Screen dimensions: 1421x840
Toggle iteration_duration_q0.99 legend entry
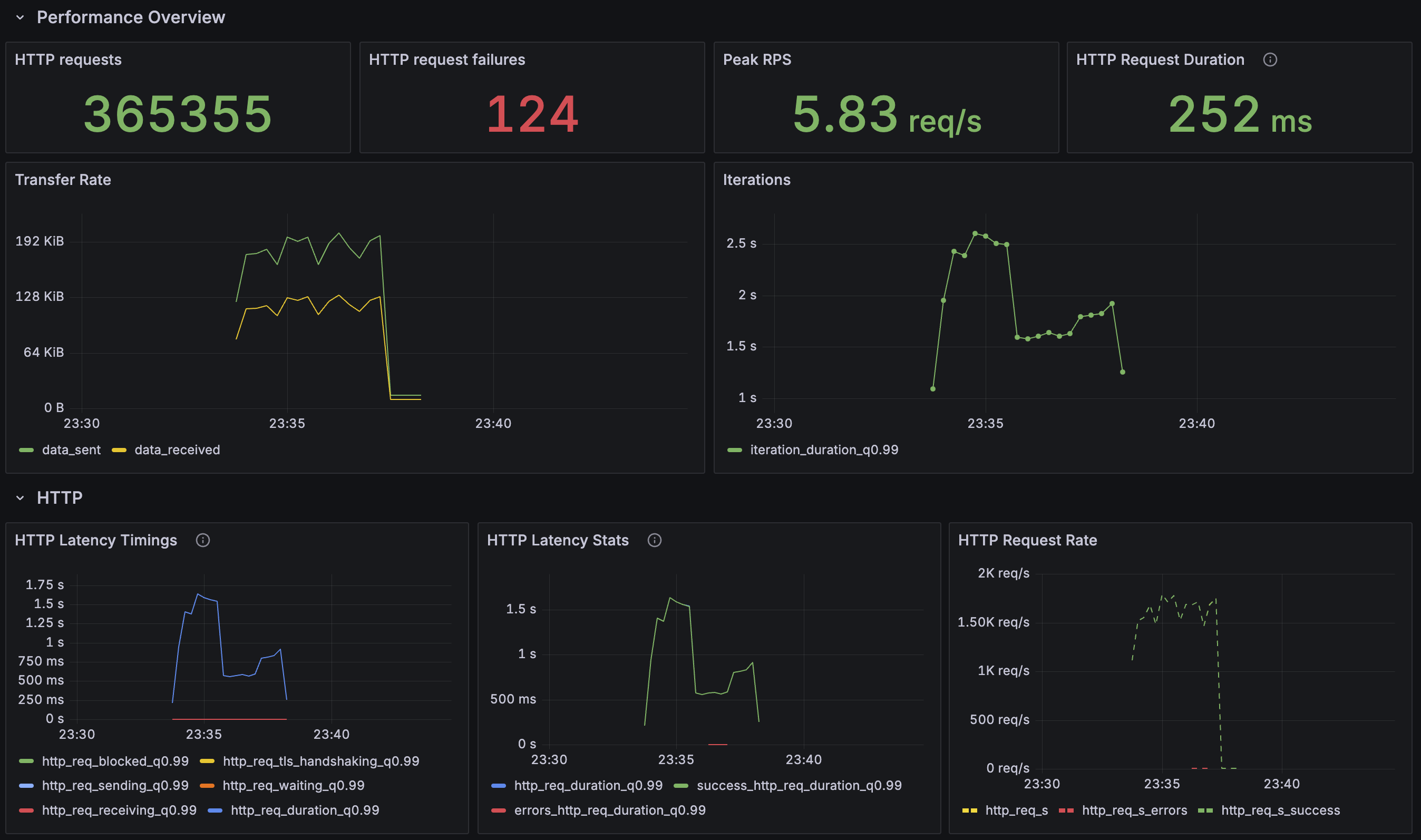point(824,450)
